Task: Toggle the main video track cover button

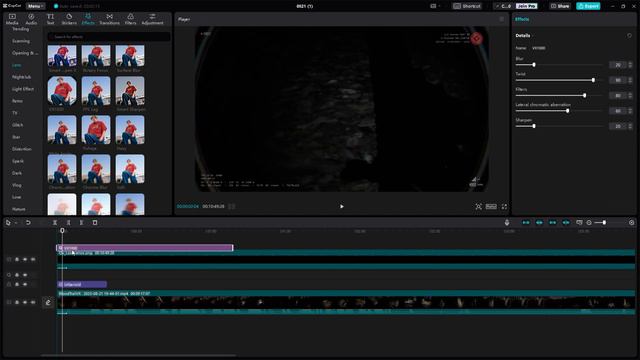Action: 48,302
